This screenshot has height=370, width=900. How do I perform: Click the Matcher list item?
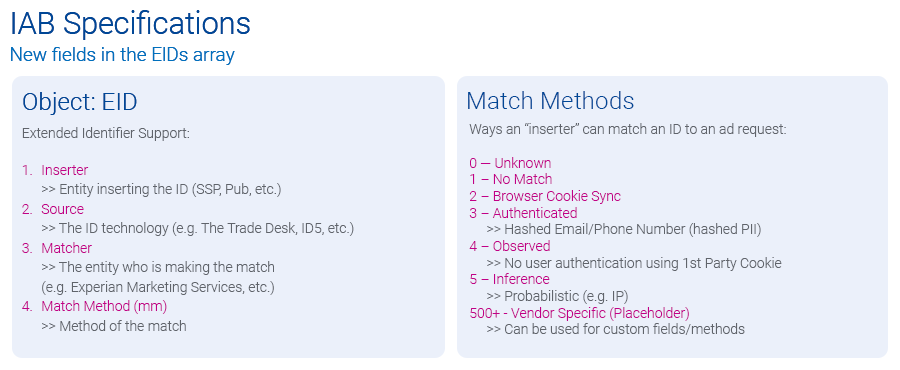tap(66, 248)
